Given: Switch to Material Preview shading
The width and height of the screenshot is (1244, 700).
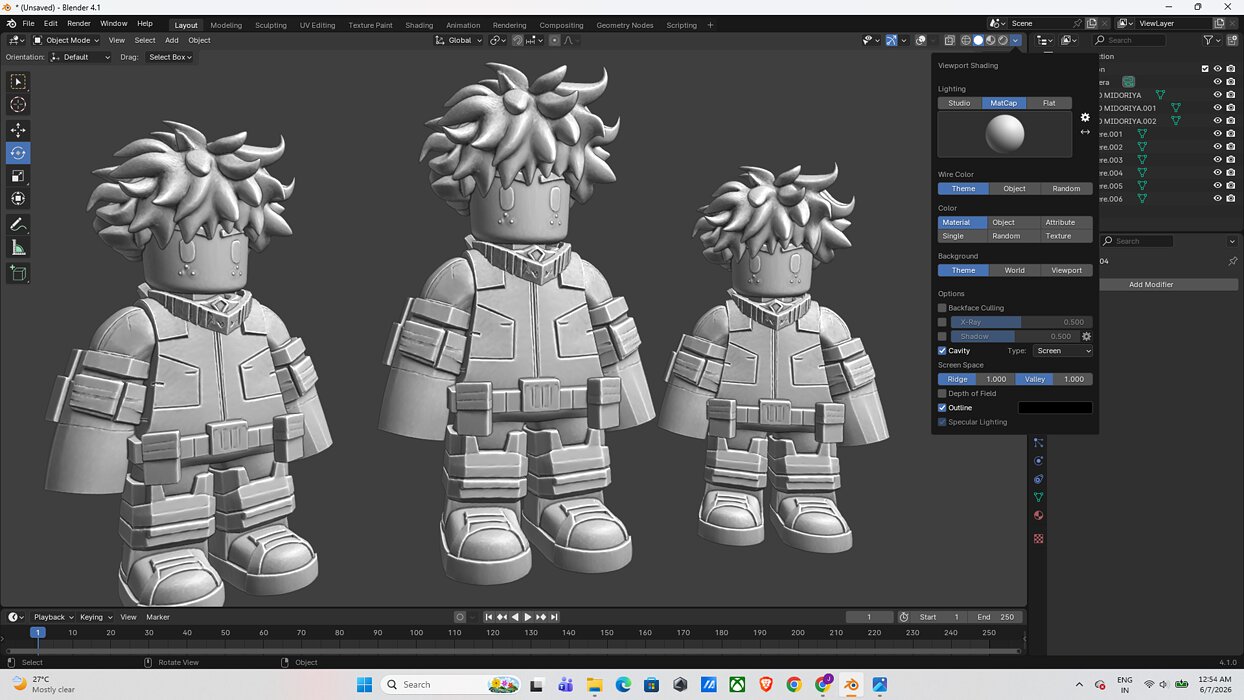Looking at the screenshot, I should click(990, 40).
